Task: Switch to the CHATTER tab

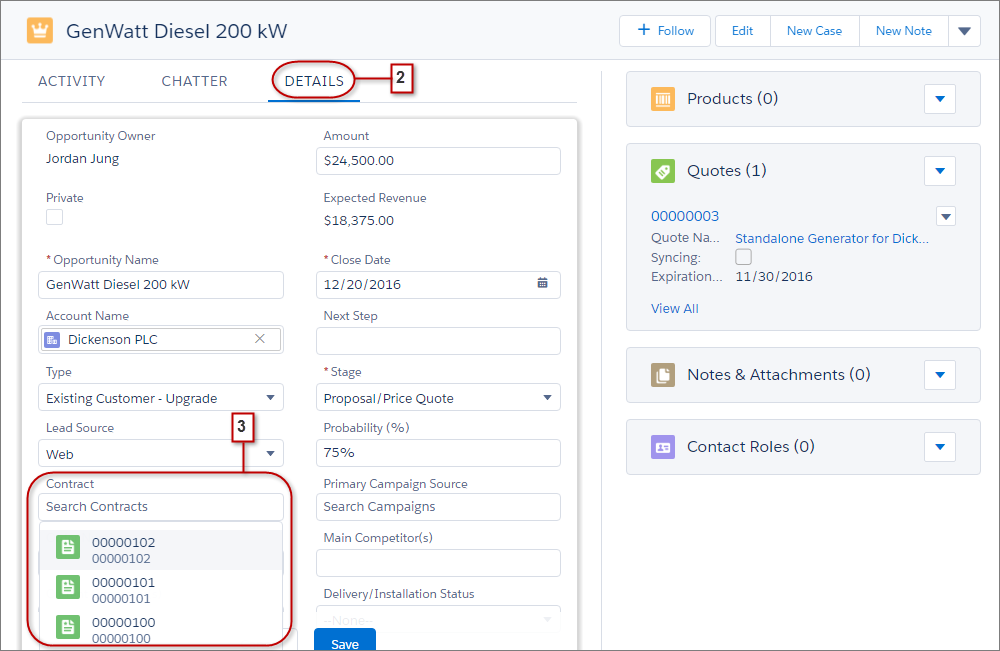Action: pyautogui.click(x=195, y=81)
